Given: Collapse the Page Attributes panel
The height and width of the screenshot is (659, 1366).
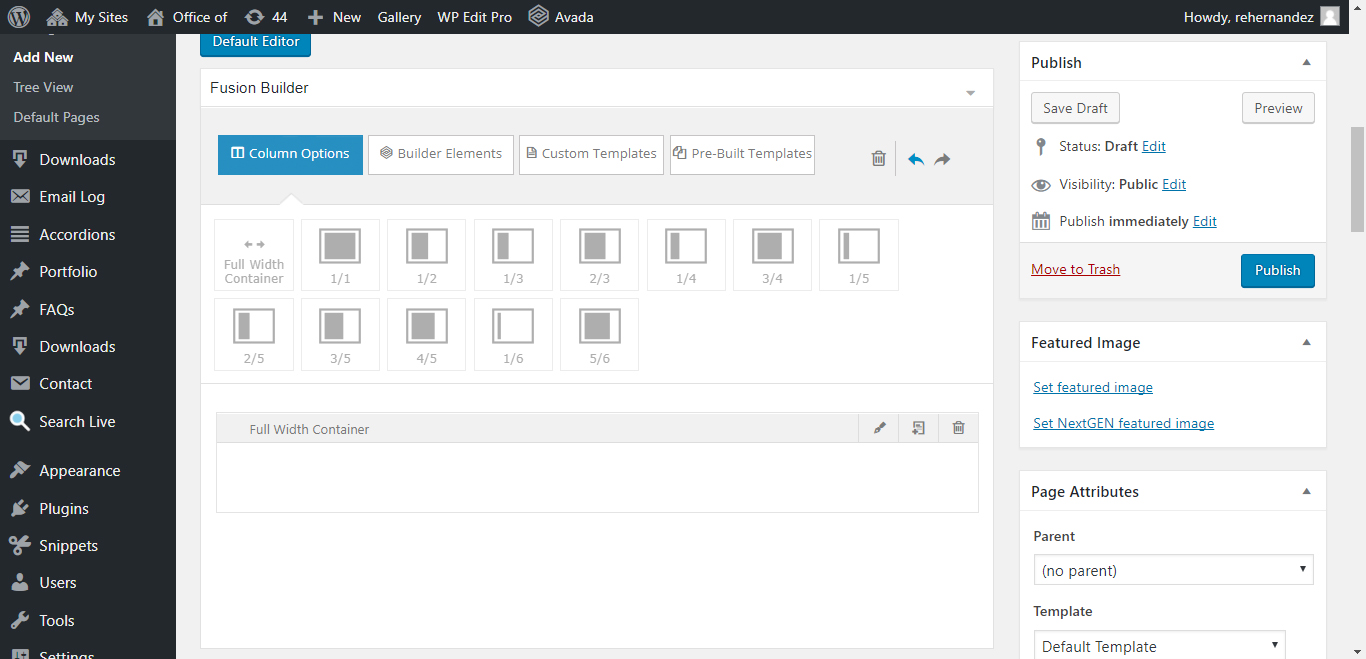Looking at the screenshot, I should (1306, 491).
